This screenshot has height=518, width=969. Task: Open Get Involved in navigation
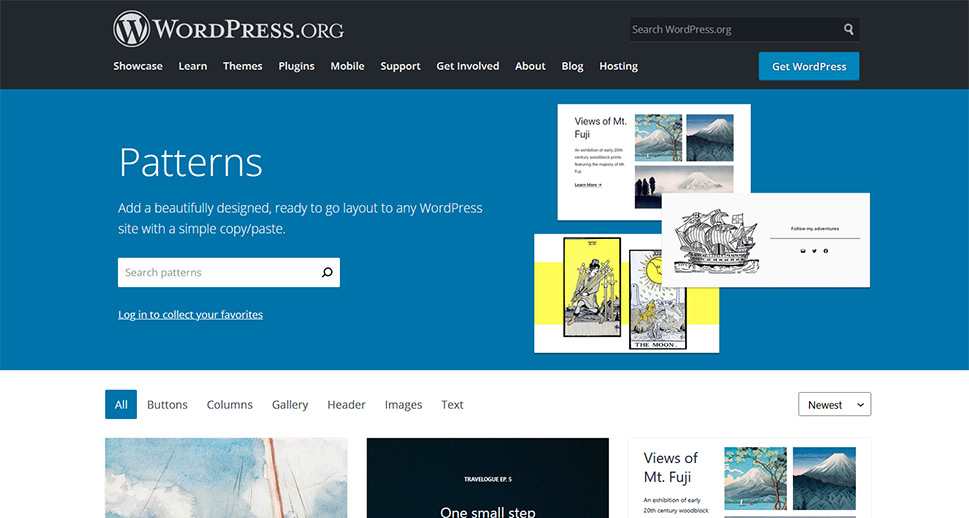pyautogui.click(x=468, y=66)
